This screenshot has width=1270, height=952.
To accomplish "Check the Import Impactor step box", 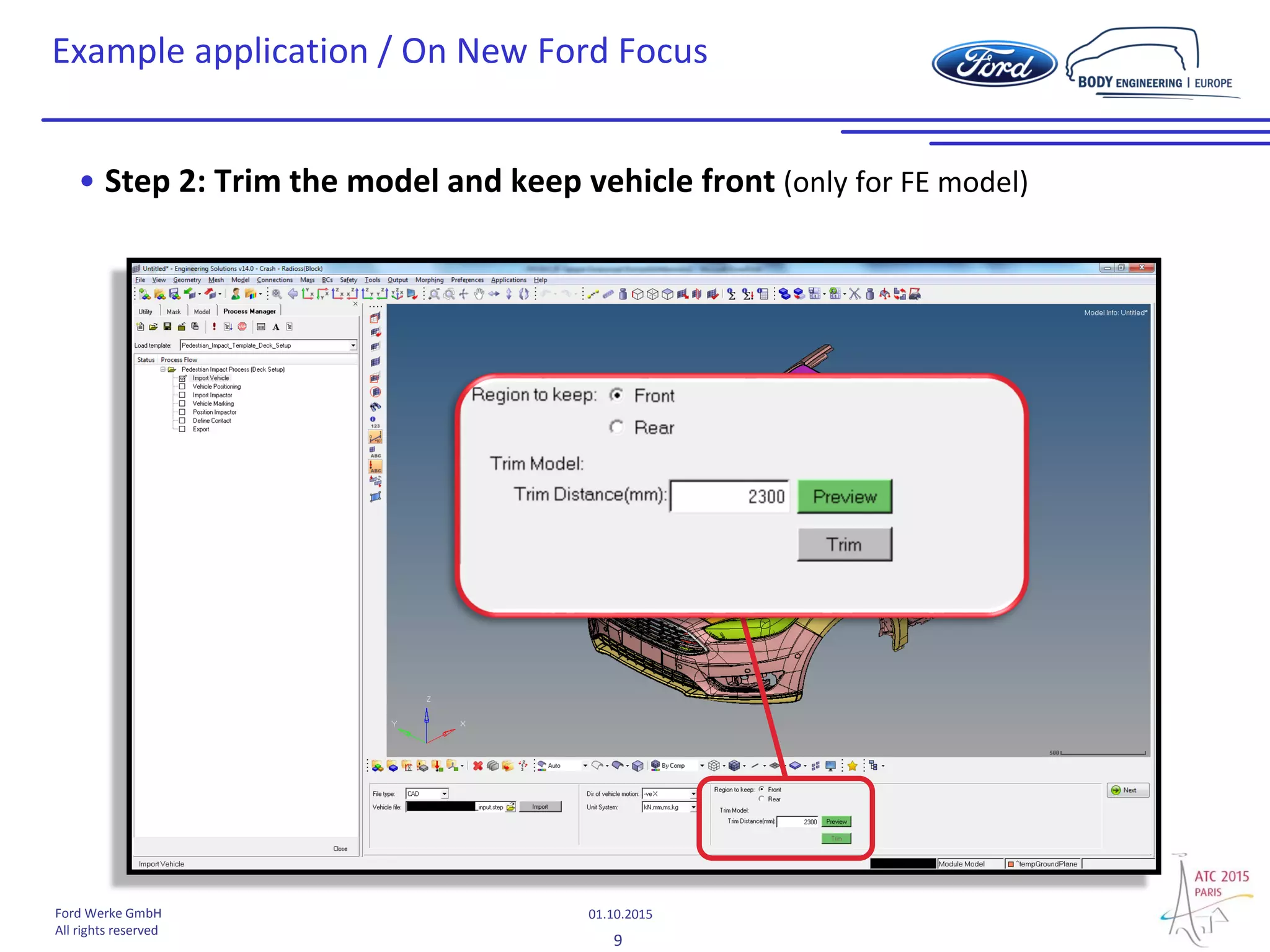I will (x=182, y=395).
